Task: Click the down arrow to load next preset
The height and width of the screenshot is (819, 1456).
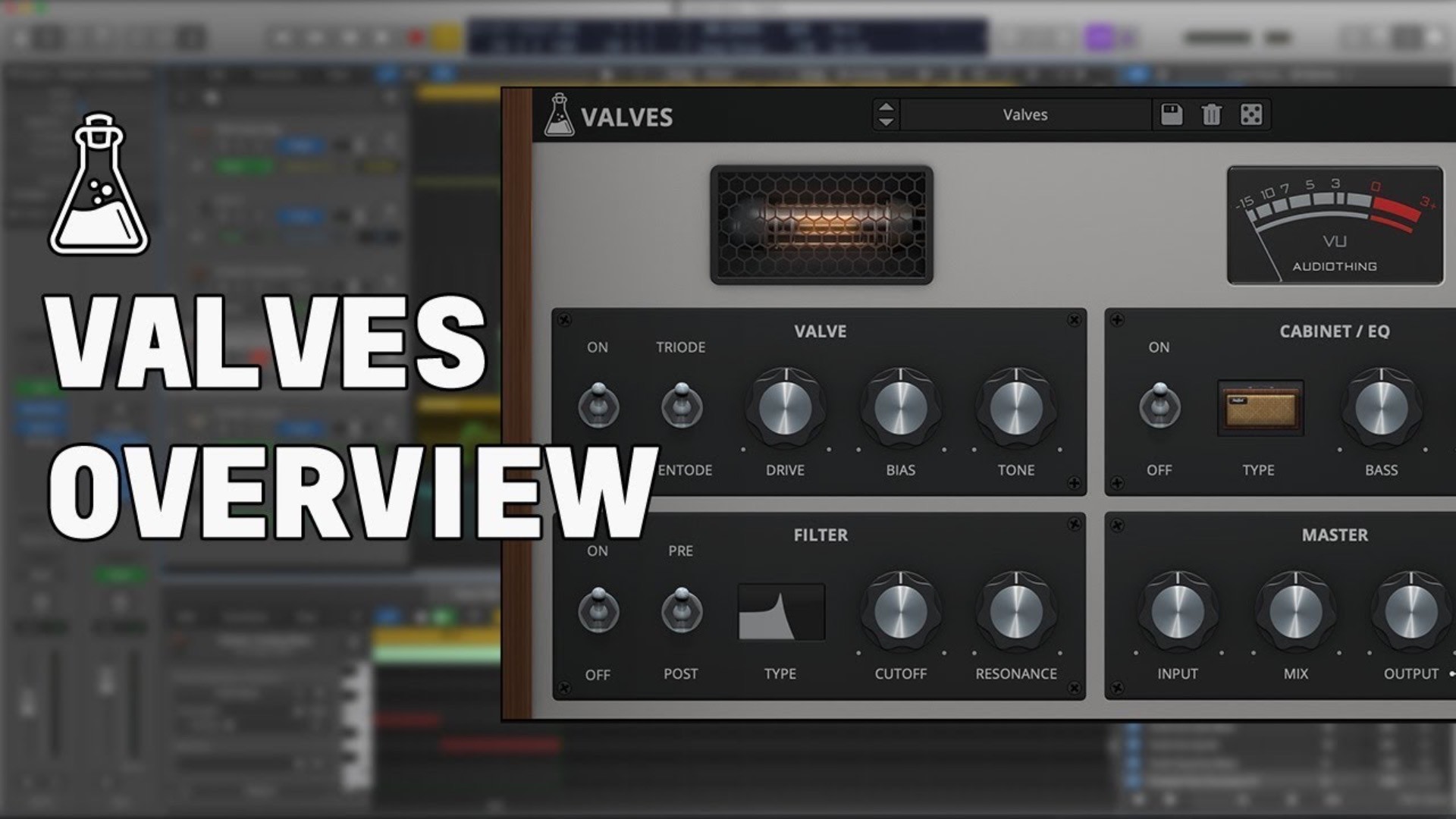Action: [x=885, y=123]
